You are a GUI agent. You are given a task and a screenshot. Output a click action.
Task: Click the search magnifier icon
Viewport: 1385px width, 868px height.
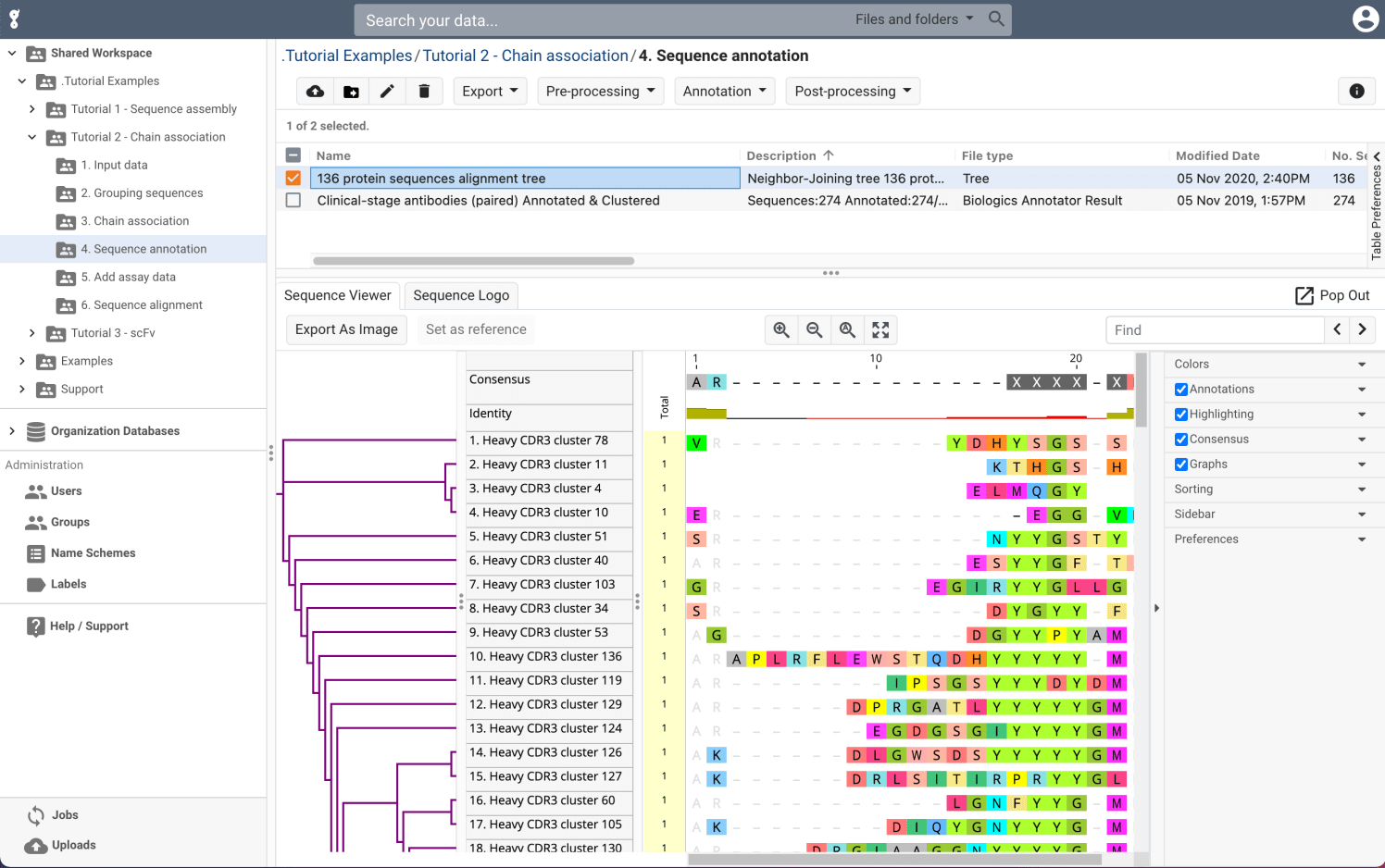(x=996, y=19)
